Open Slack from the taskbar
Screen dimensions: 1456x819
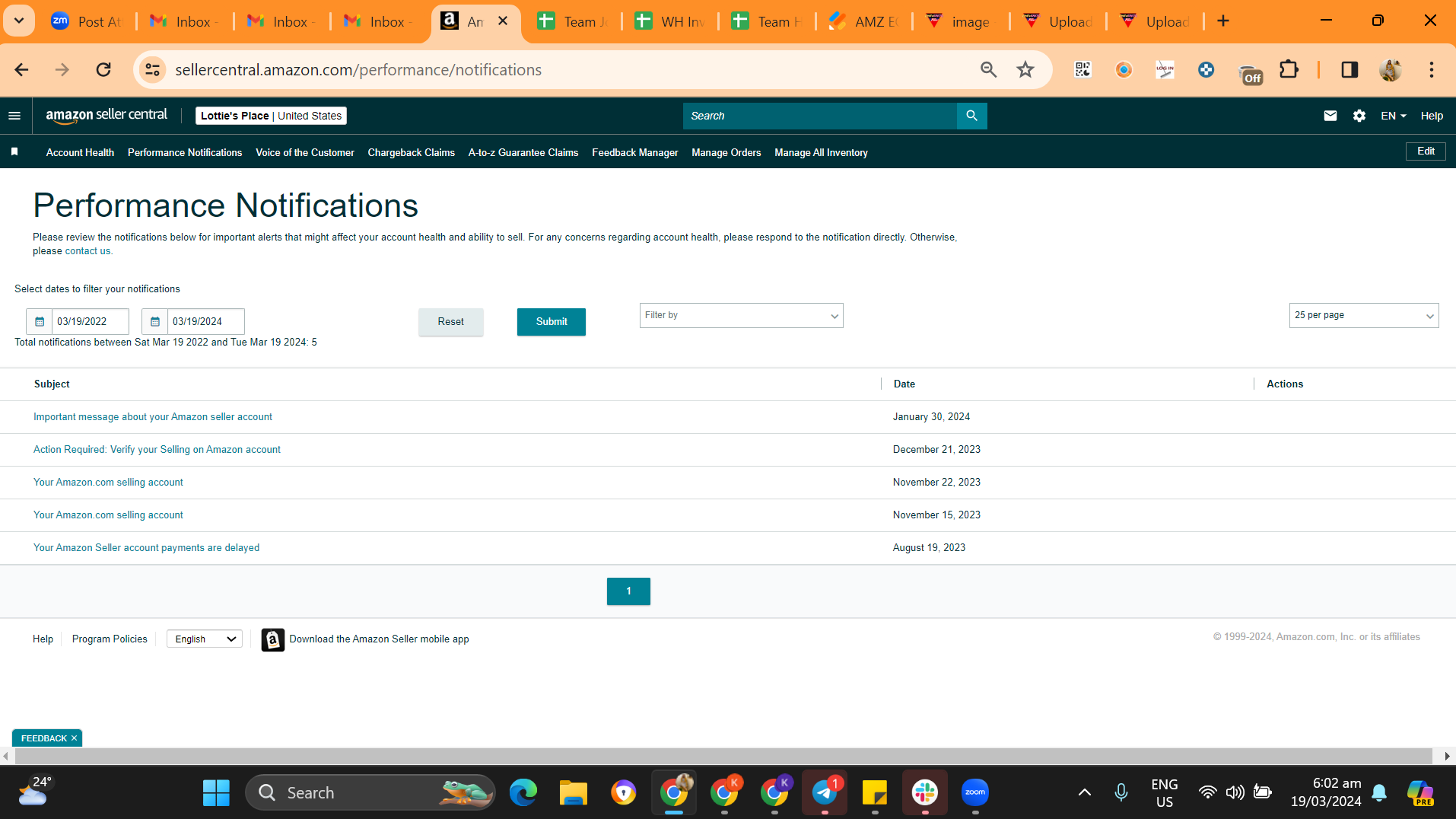(924, 792)
